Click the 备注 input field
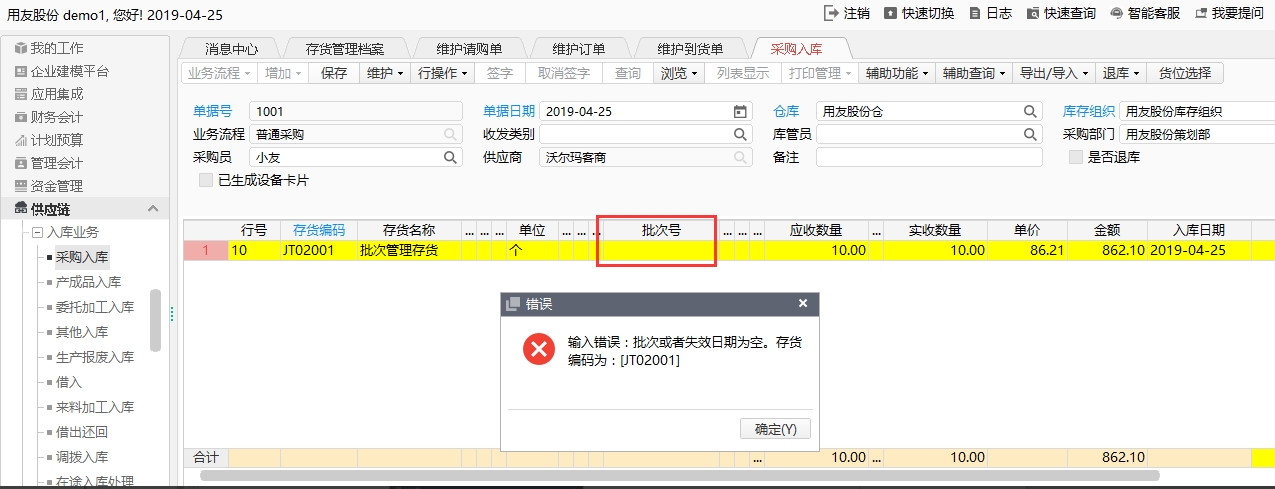Screen dimensions: 1275x489 click(x=929, y=157)
